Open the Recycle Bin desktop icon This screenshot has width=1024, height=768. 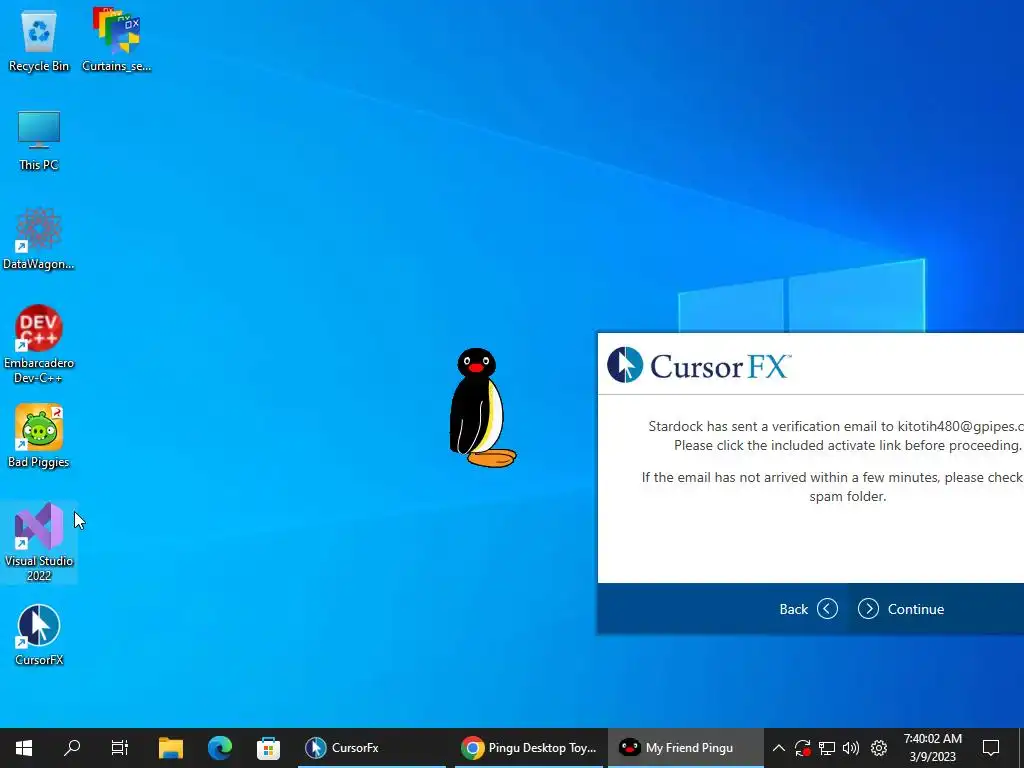(39, 41)
